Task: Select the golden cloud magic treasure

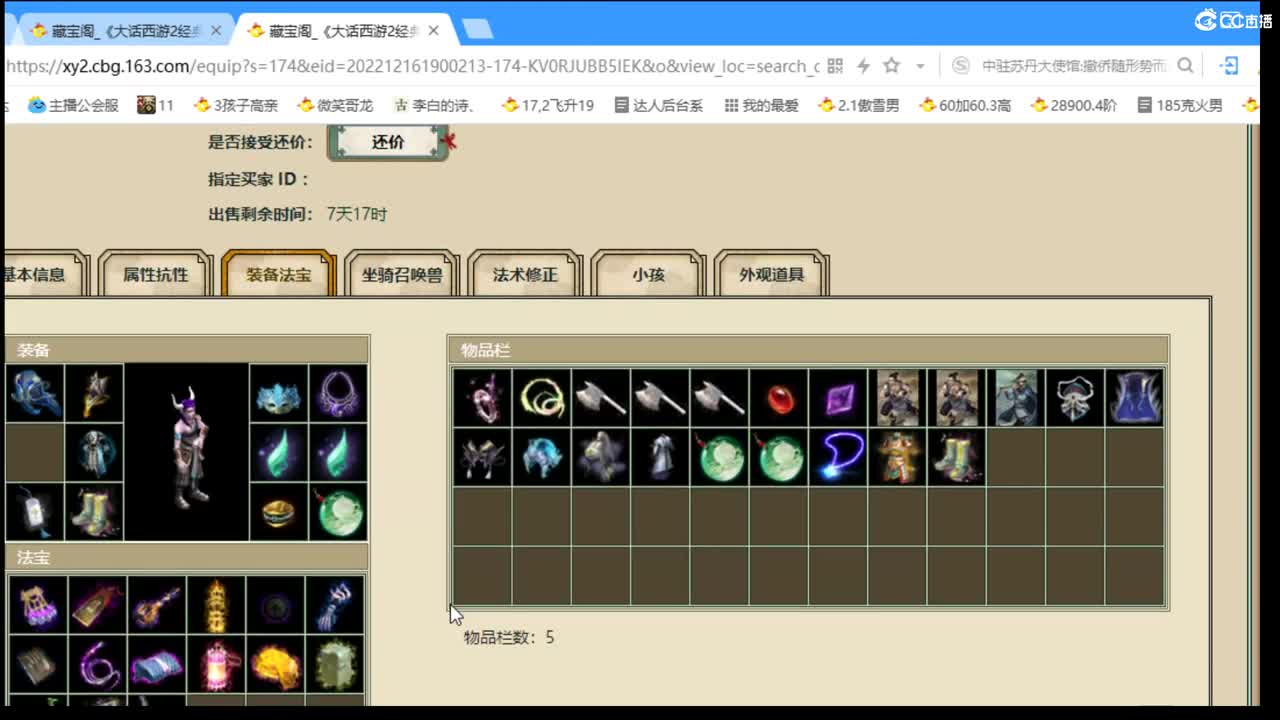Action: click(x=275, y=664)
